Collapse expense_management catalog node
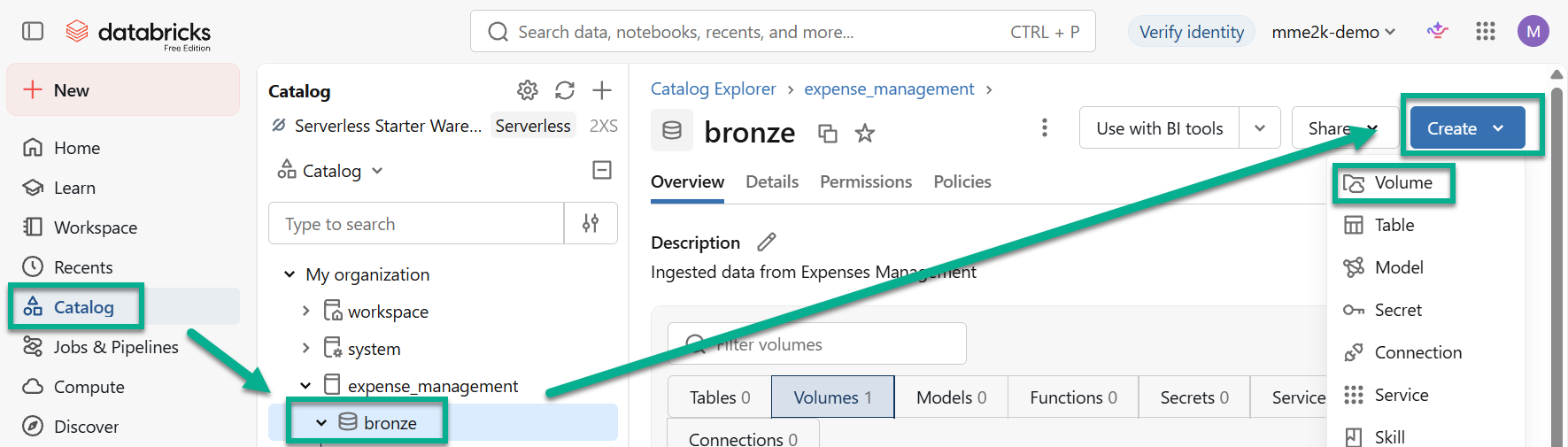1568x447 pixels. pos(305,385)
